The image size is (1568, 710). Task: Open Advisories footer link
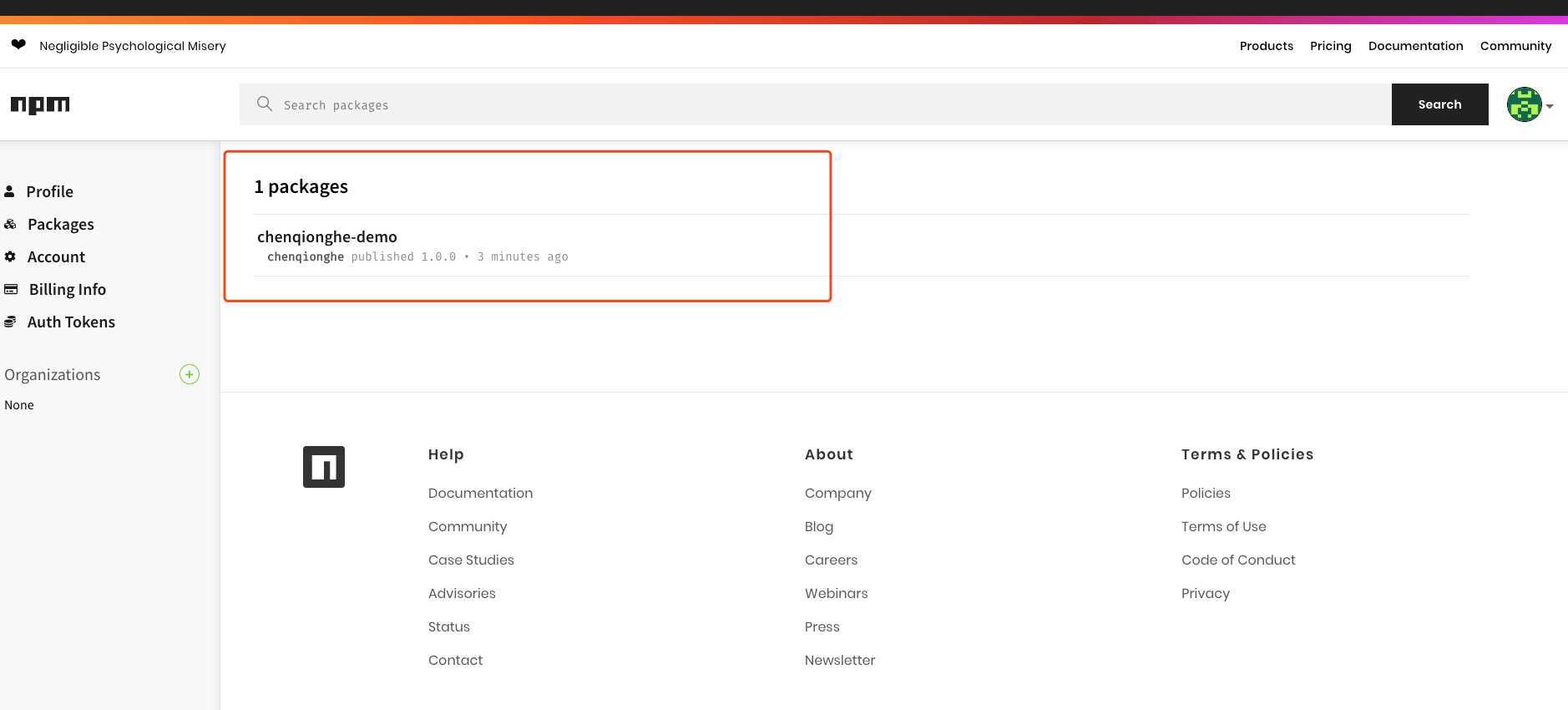pos(462,593)
